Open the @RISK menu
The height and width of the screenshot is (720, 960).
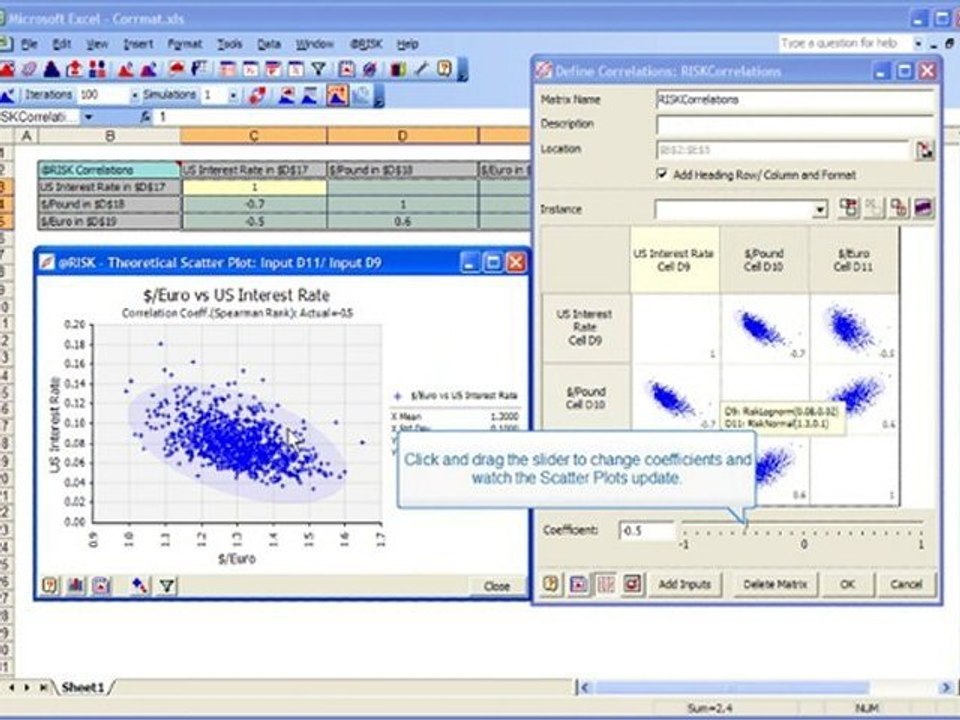pos(366,44)
